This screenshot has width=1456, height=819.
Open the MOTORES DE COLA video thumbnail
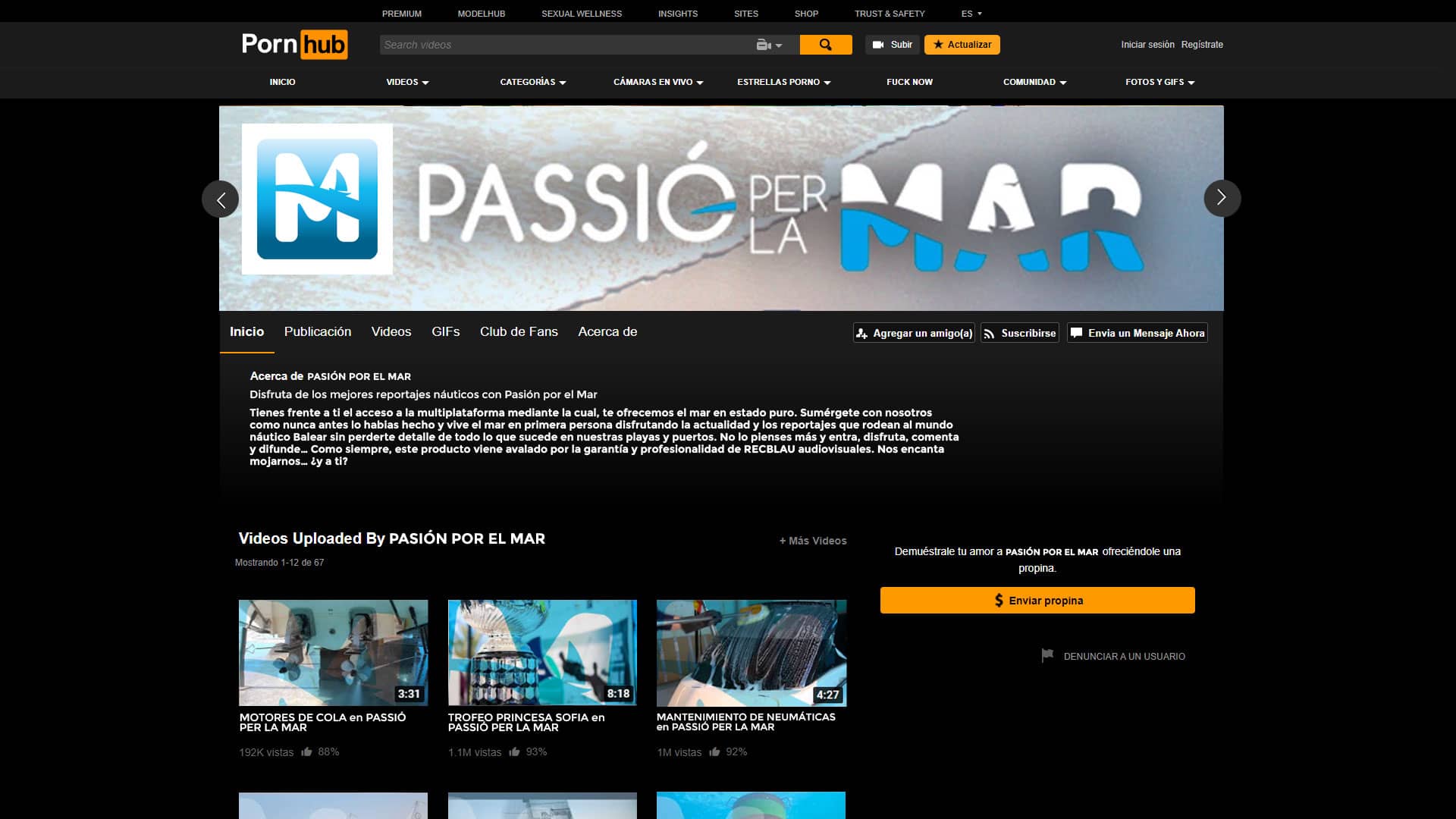click(x=334, y=653)
